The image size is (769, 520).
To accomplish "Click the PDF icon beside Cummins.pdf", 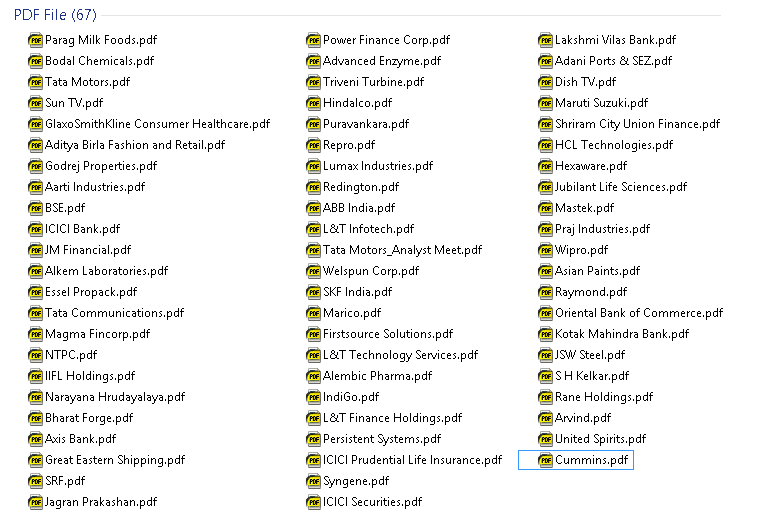I will pyautogui.click(x=545, y=460).
